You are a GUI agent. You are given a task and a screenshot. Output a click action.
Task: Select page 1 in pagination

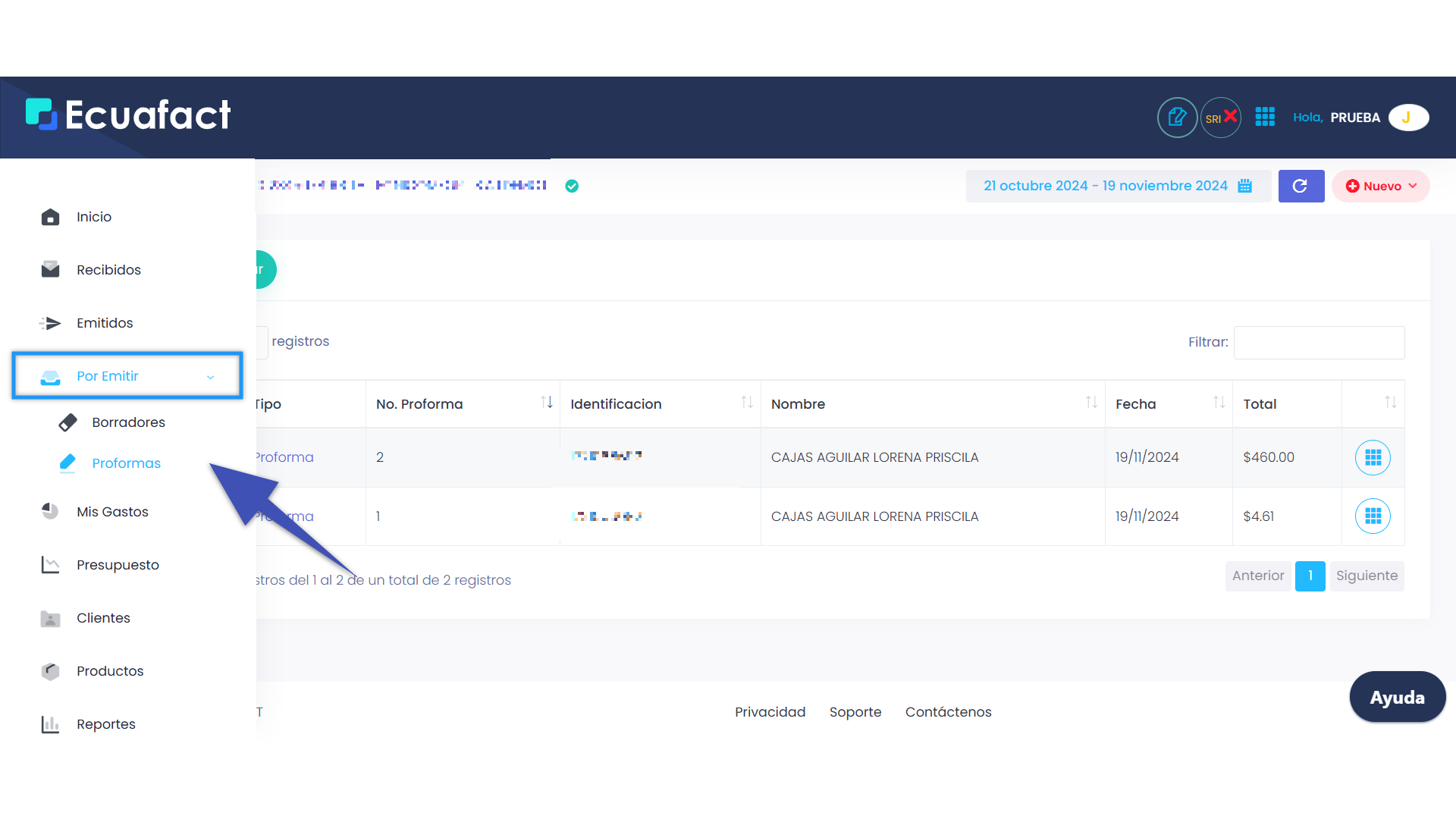pos(1310,576)
